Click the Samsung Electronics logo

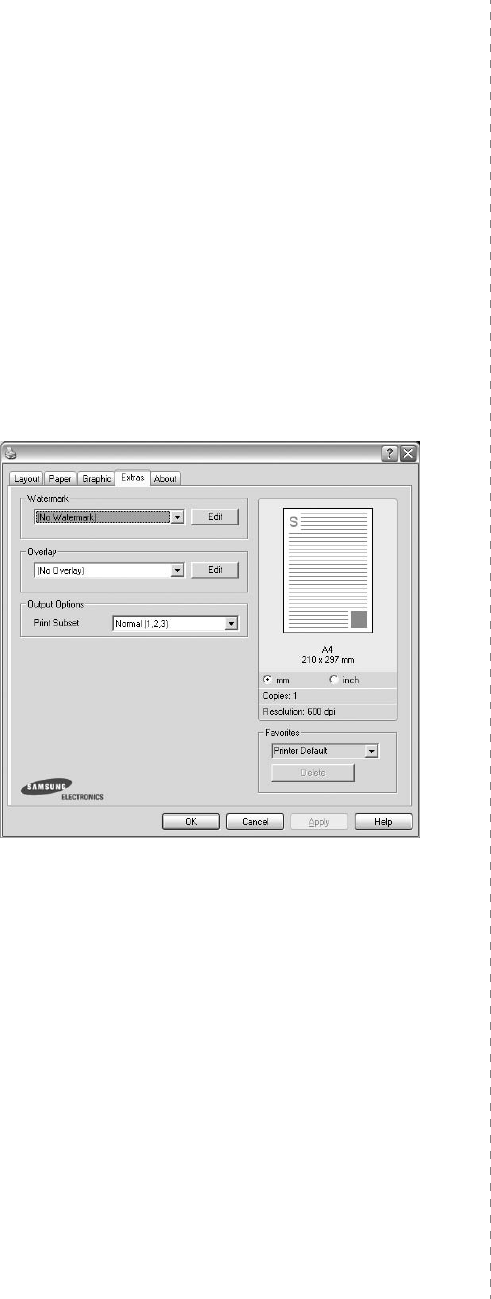coord(62,791)
